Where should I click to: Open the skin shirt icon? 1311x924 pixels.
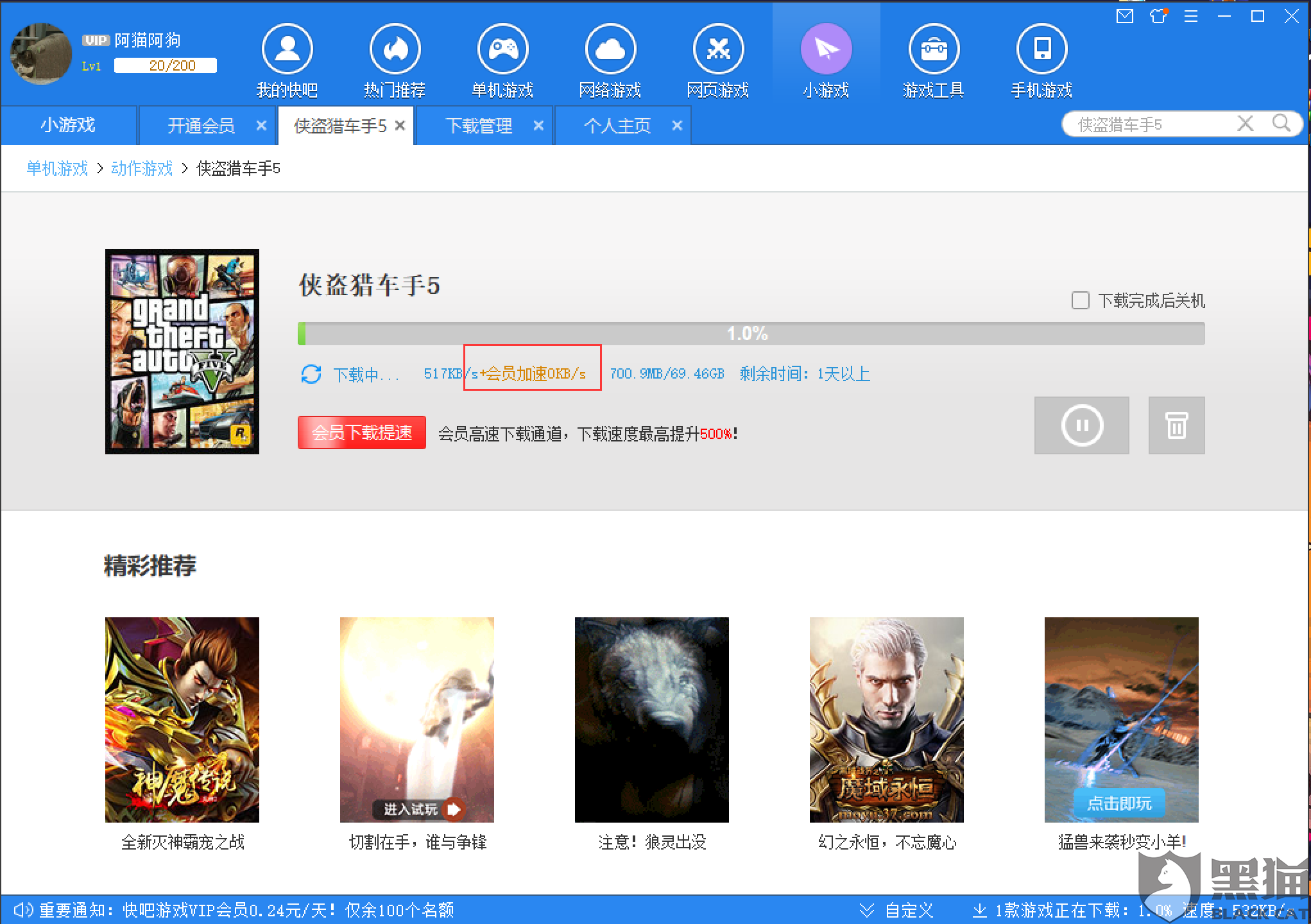[x=1158, y=16]
